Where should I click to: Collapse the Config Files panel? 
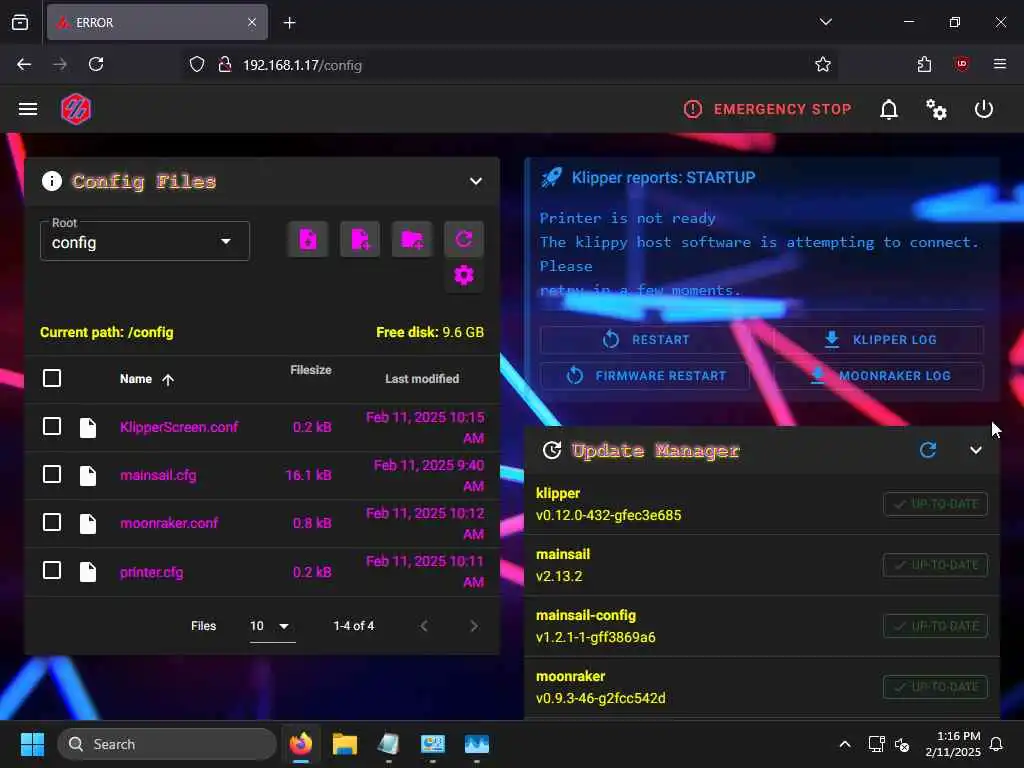click(x=476, y=181)
